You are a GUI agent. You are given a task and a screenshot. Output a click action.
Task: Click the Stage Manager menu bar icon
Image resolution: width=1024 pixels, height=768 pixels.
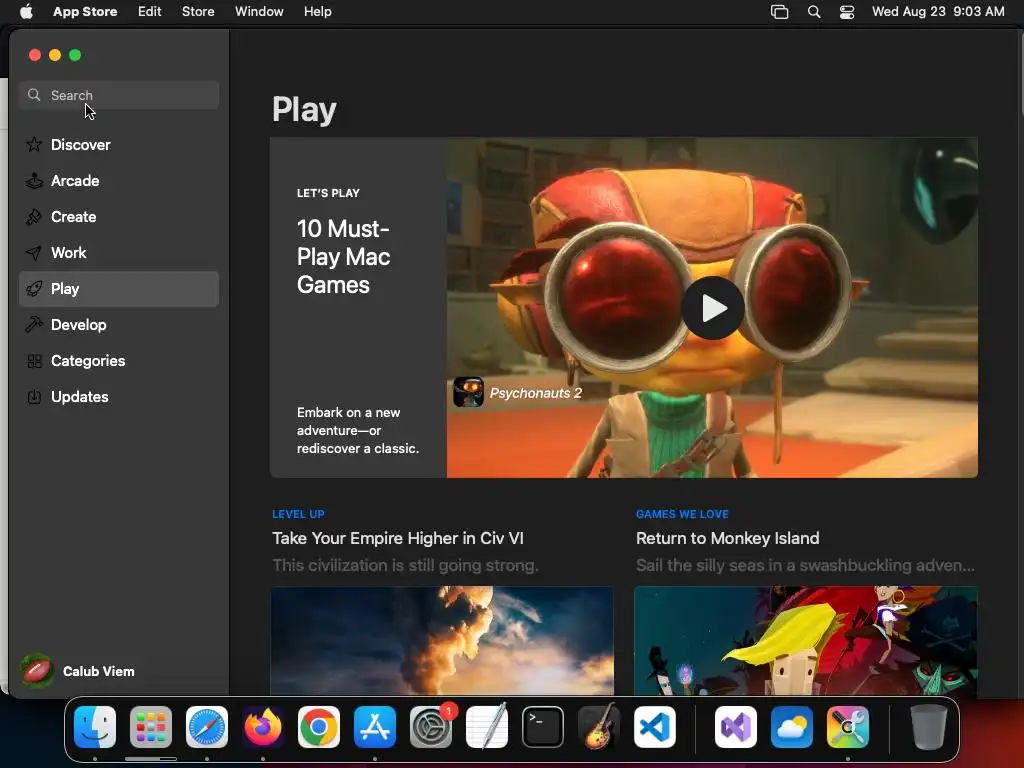coord(780,12)
